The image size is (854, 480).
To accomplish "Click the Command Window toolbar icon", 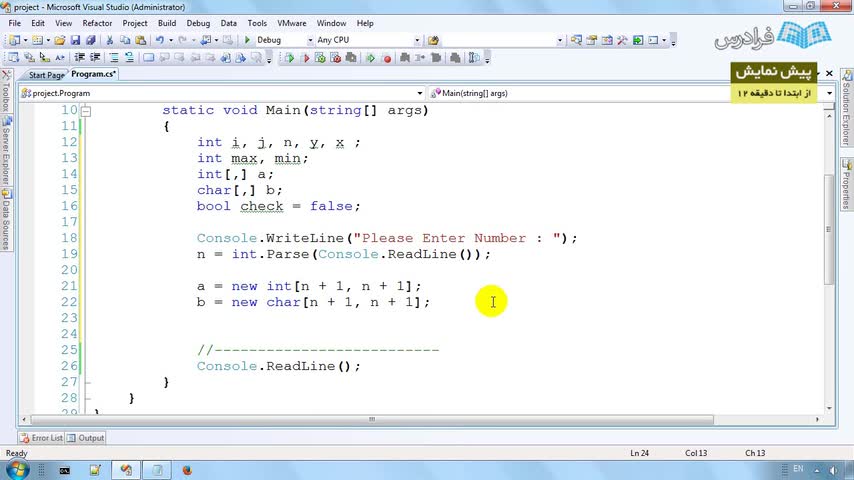I will pyautogui.click(x=653, y=40).
